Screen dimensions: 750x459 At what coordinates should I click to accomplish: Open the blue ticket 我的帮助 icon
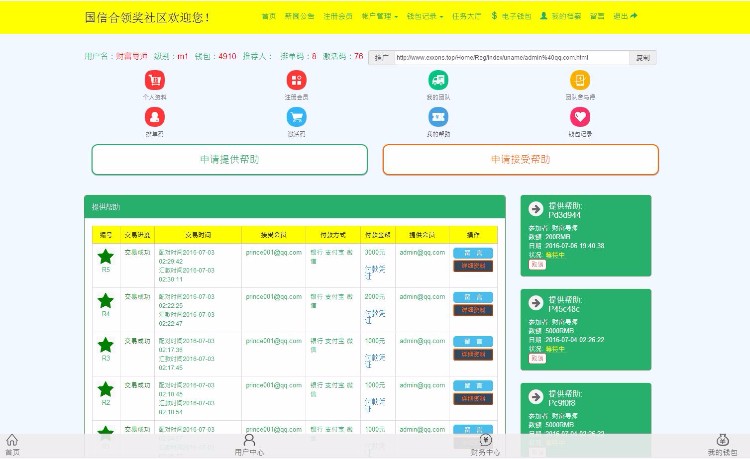(438, 117)
